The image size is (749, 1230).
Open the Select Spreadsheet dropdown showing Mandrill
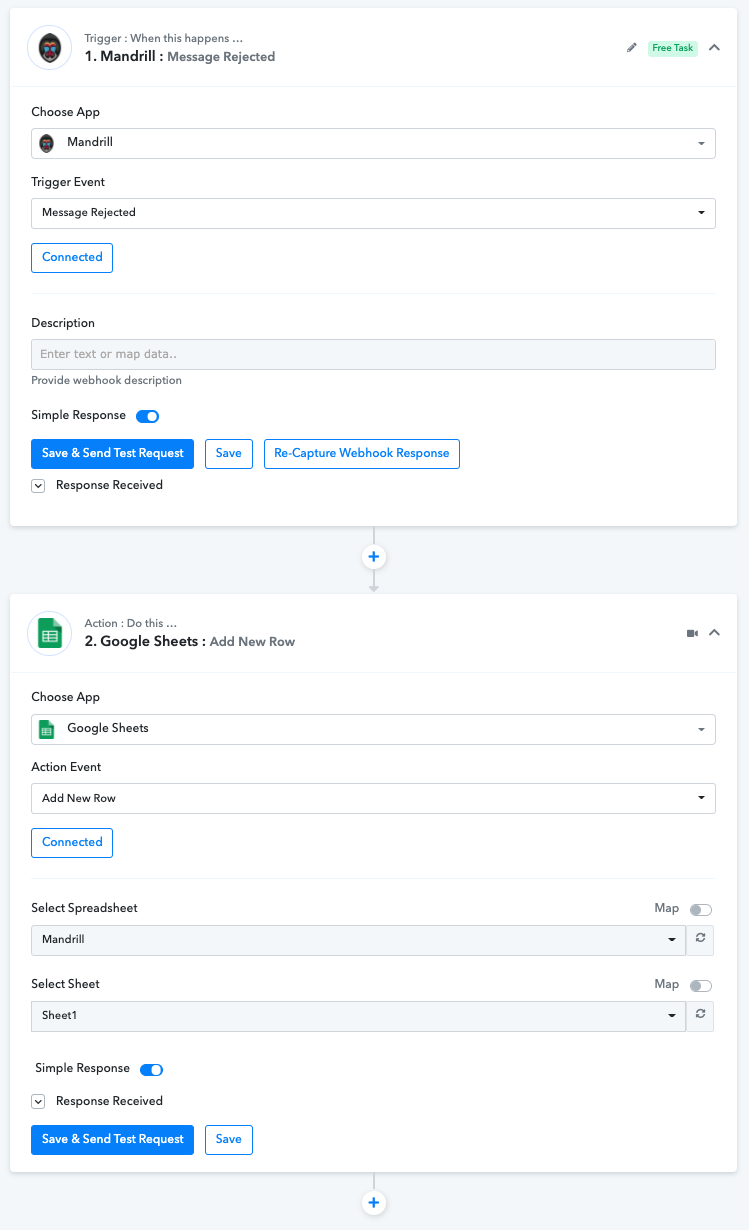pos(358,940)
